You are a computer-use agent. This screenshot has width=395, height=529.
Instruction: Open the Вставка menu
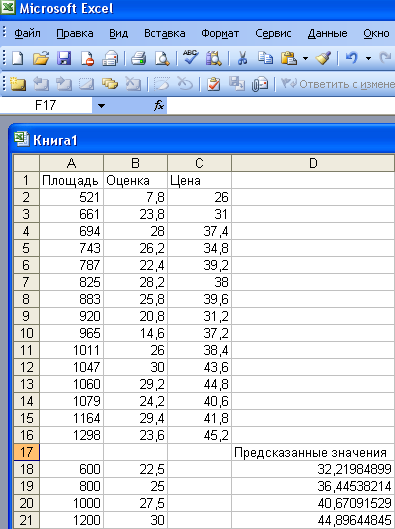pyautogui.click(x=165, y=33)
